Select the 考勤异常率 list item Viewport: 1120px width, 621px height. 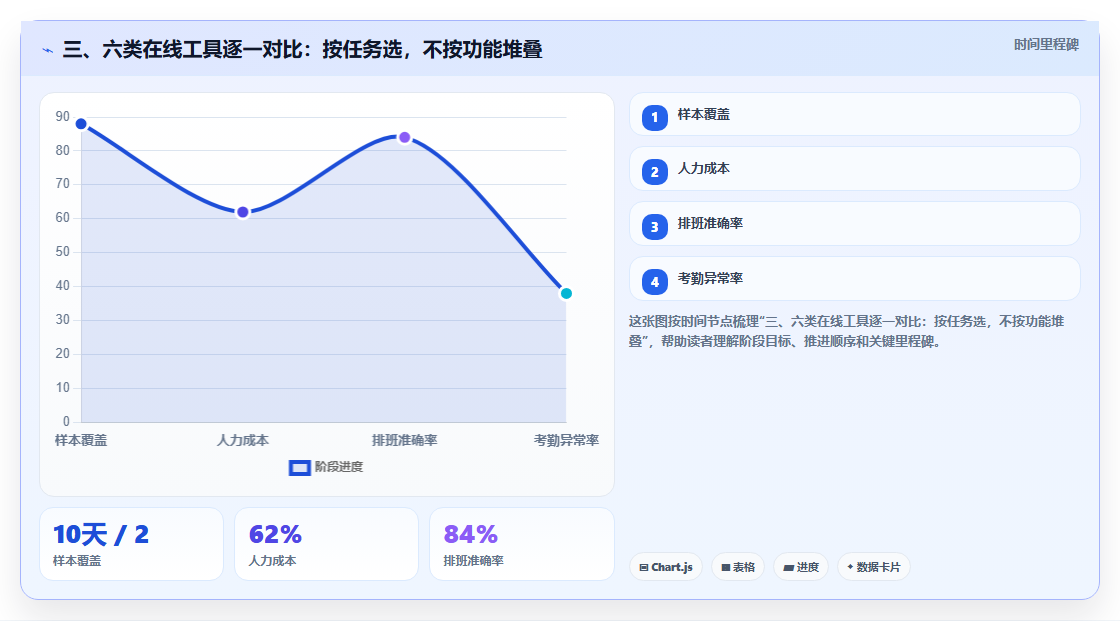click(x=854, y=279)
